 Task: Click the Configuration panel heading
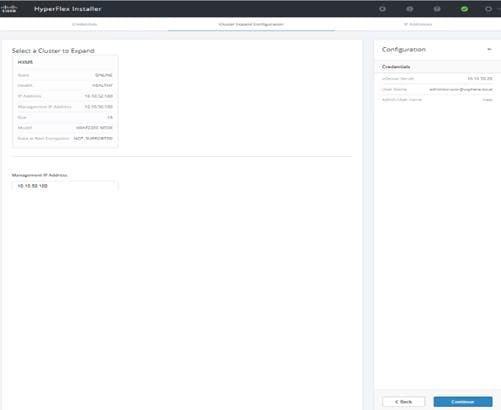coord(404,49)
